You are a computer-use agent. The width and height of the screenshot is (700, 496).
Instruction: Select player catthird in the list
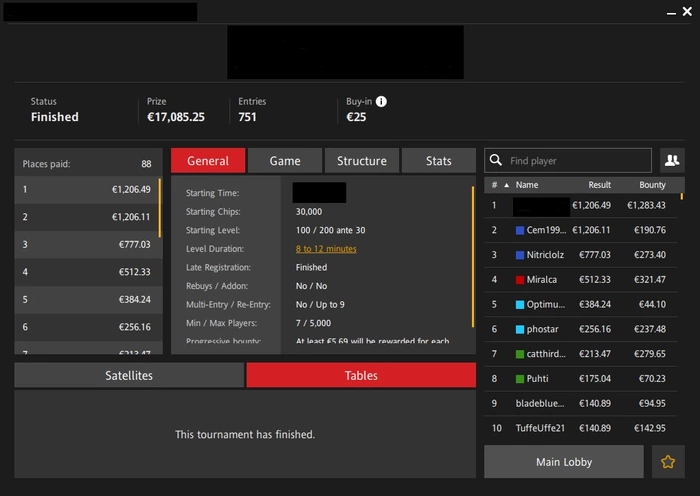click(580, 354)
